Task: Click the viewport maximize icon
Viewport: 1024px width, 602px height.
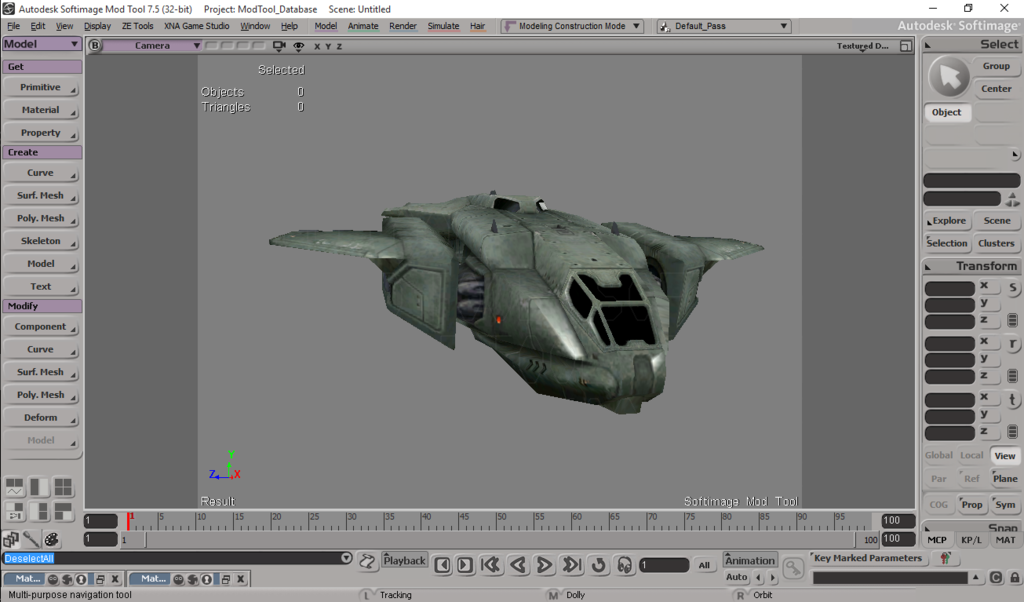Action: [x=906, y=46]
